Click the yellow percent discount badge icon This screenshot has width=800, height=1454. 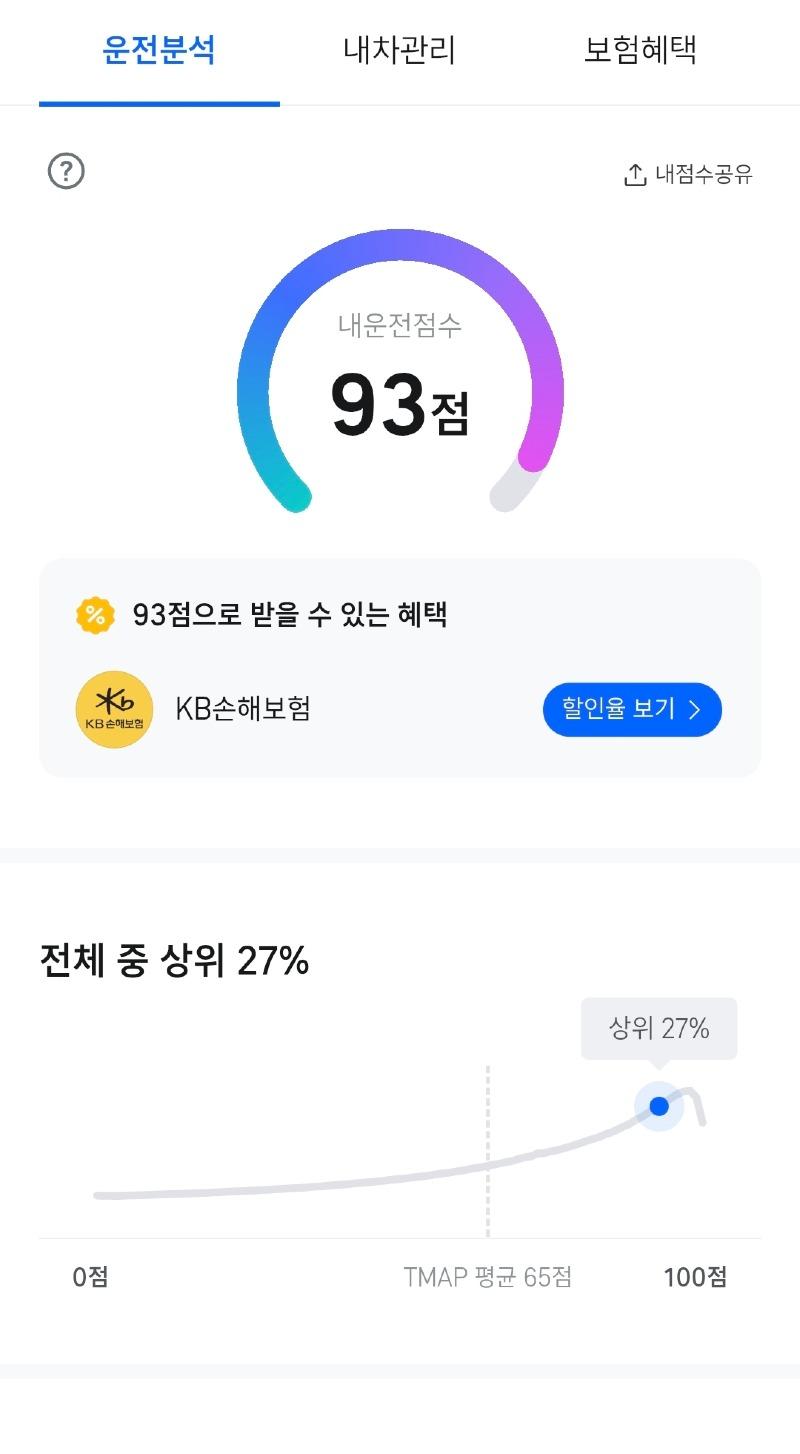point(95,615)
